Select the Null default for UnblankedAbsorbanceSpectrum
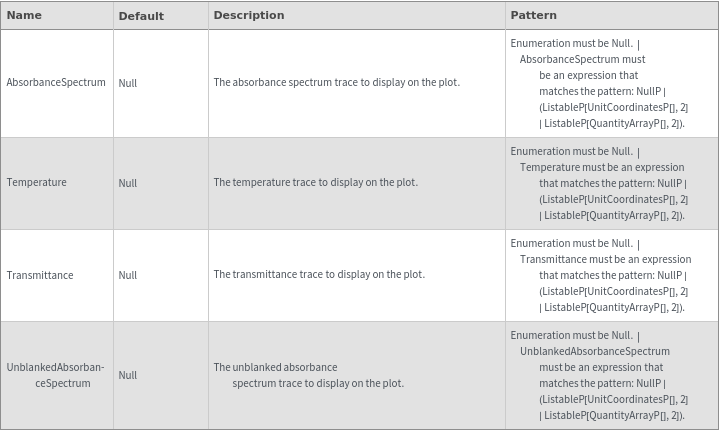 click(128, 375)
